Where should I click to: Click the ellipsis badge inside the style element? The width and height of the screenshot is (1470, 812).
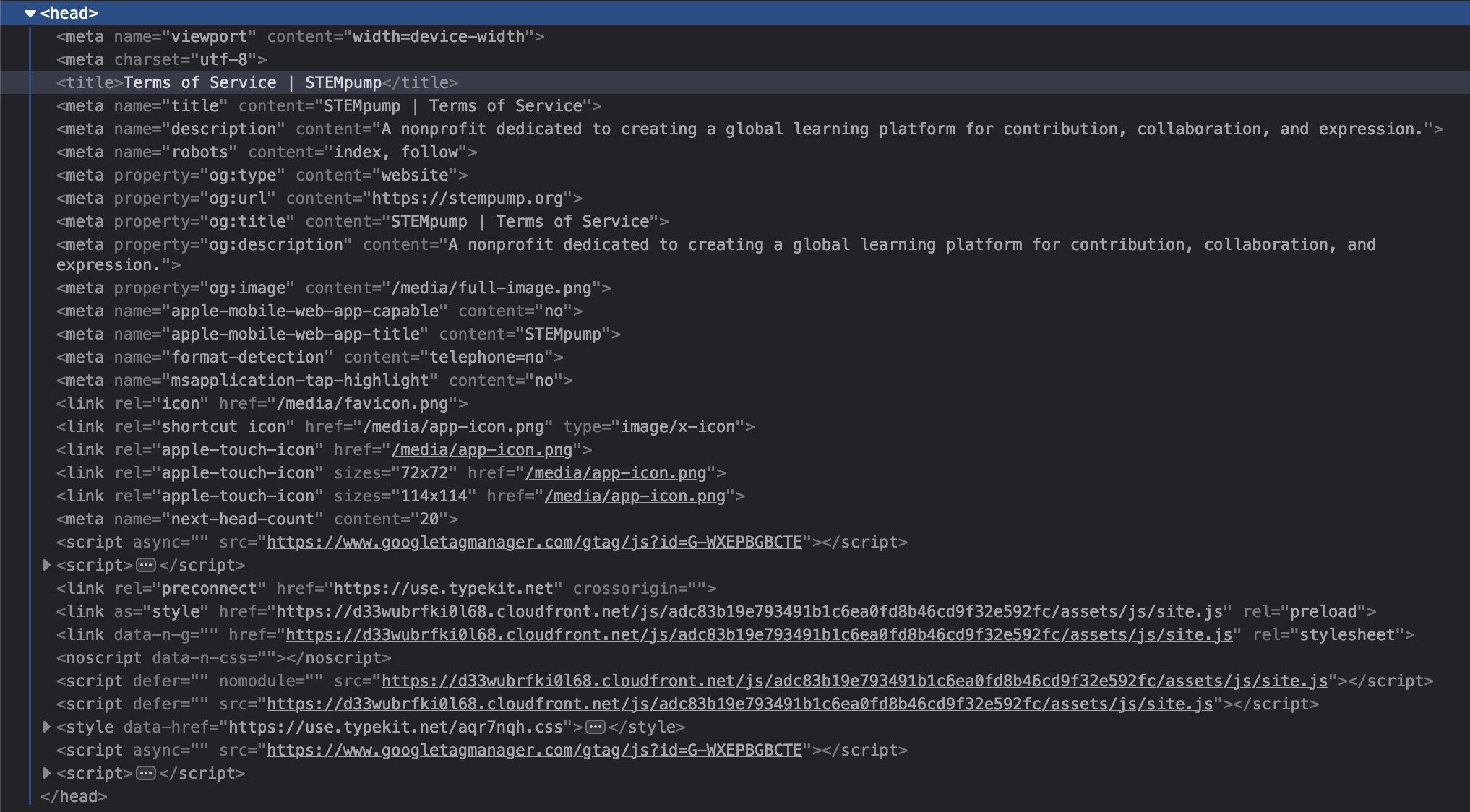pyautogui.click(x=596, y=727)
